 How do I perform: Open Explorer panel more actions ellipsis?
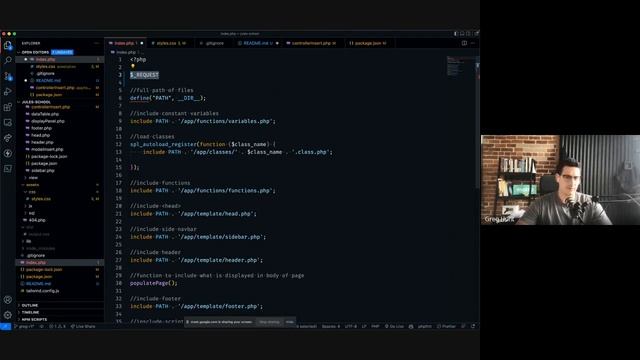pyautogui.click(x=97, y=43)
